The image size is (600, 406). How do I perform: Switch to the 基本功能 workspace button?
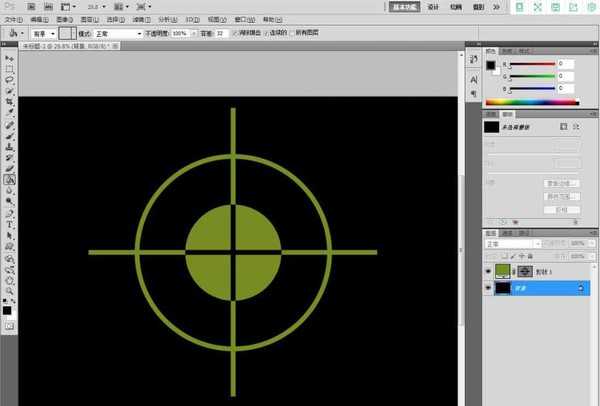pos(403,6)
